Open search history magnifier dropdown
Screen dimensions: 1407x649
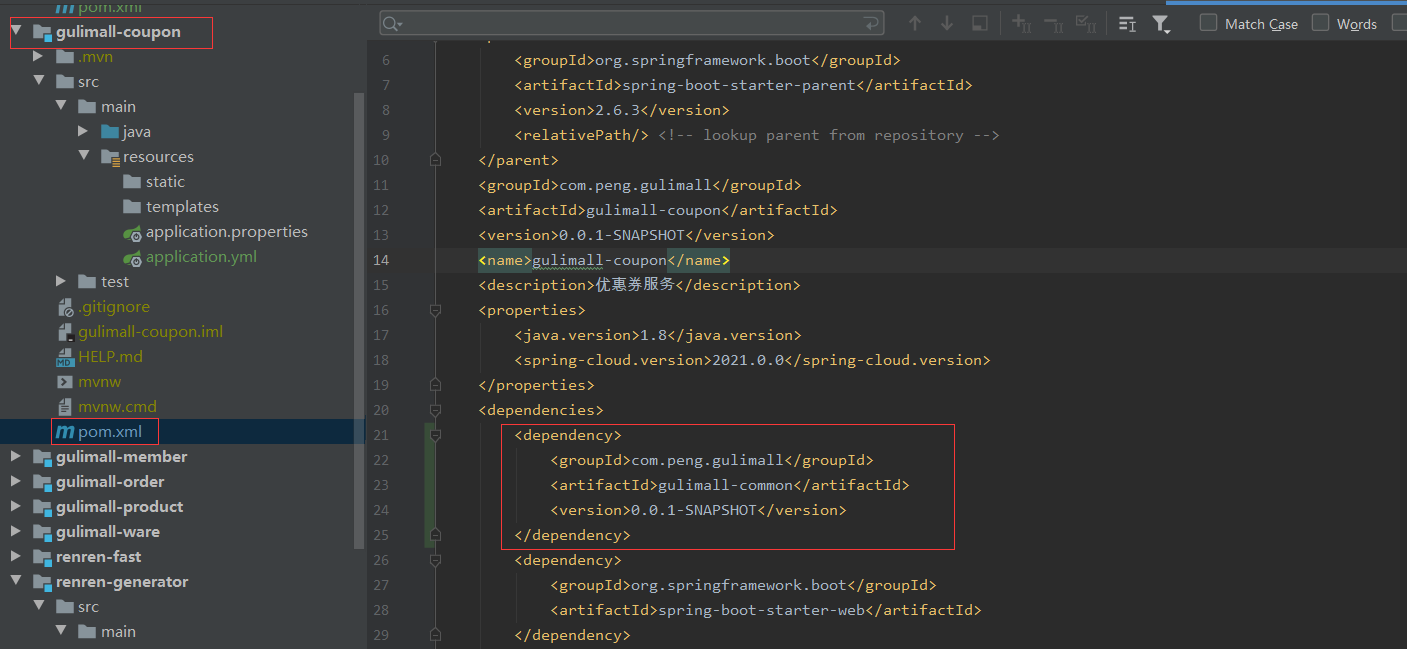[x=392, y=23]
